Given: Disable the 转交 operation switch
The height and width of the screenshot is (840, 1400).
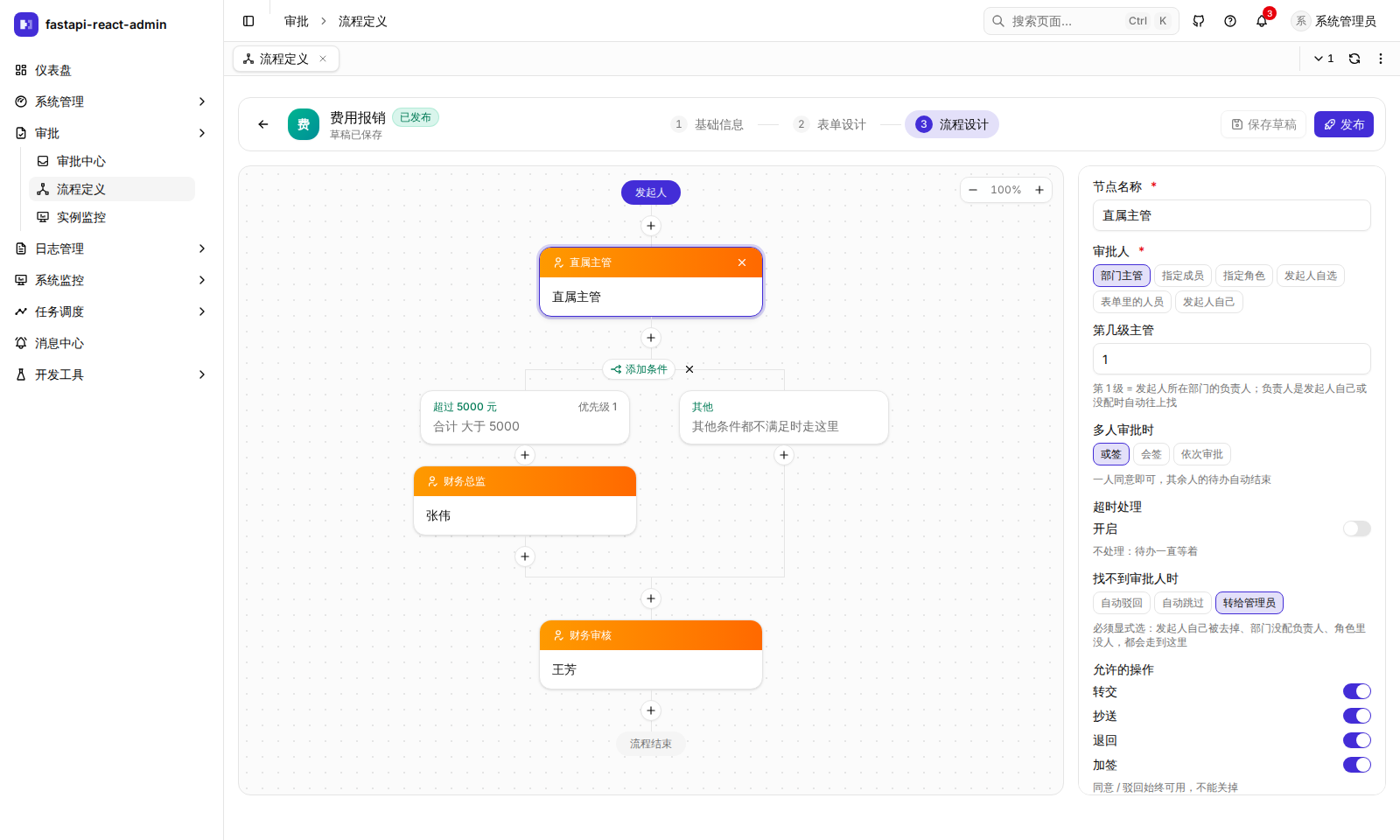Looking at the screenshot, I should (x=1357, y=691).
